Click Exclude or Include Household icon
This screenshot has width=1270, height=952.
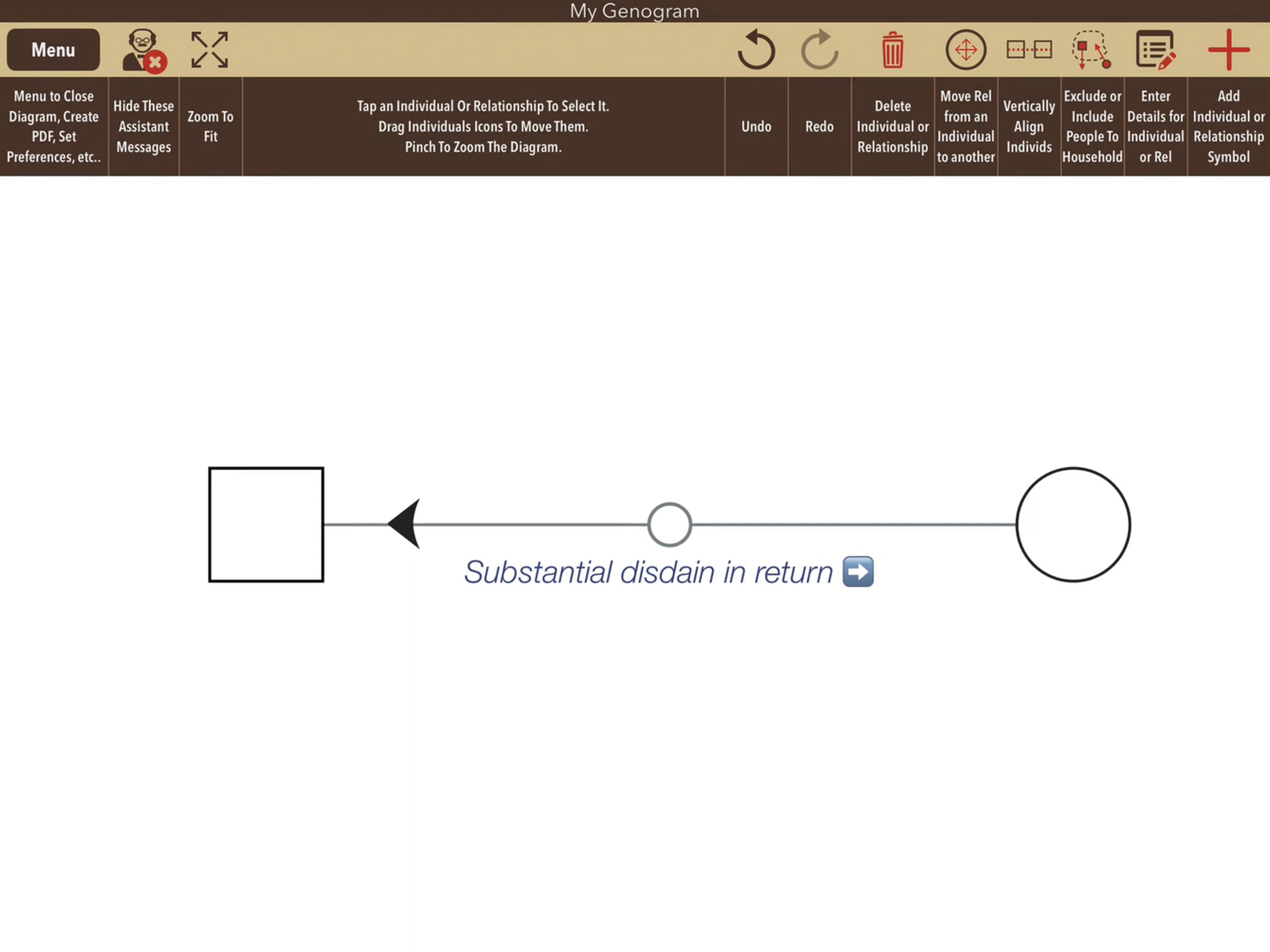tap(1092, 50)
